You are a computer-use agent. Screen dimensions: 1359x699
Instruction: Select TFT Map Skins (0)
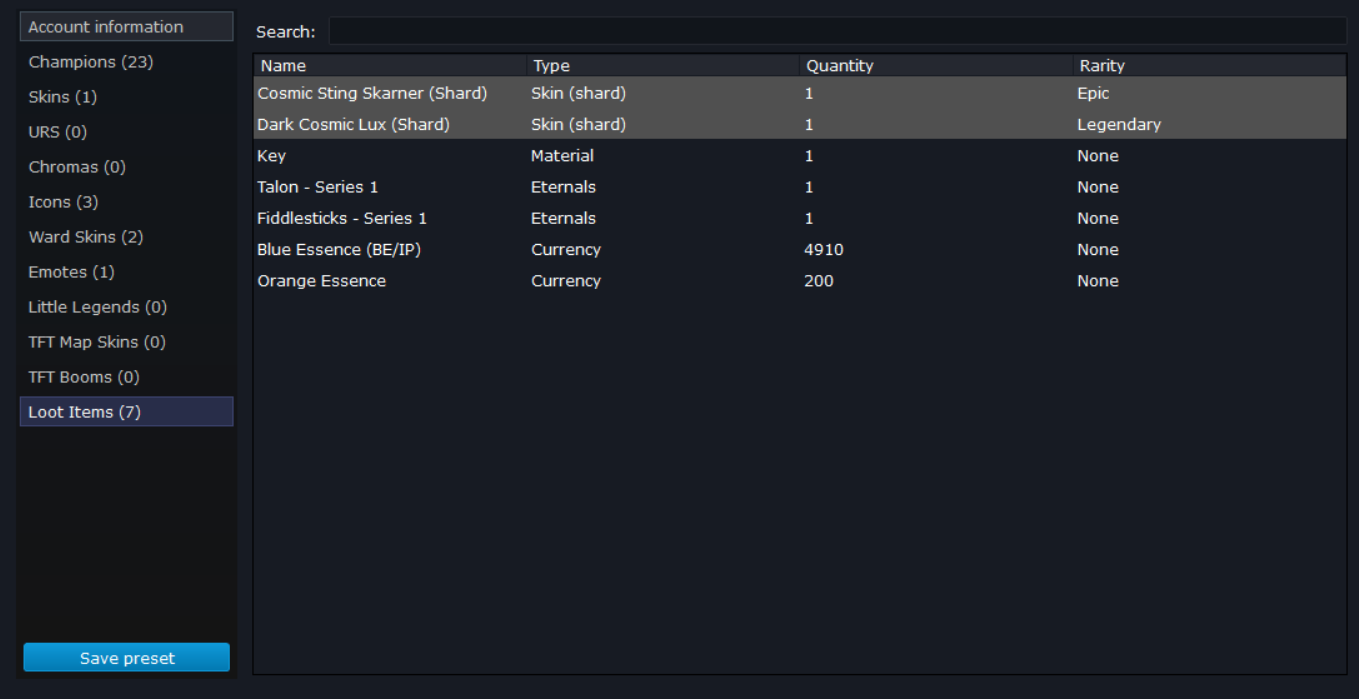[x=126, y=342]
